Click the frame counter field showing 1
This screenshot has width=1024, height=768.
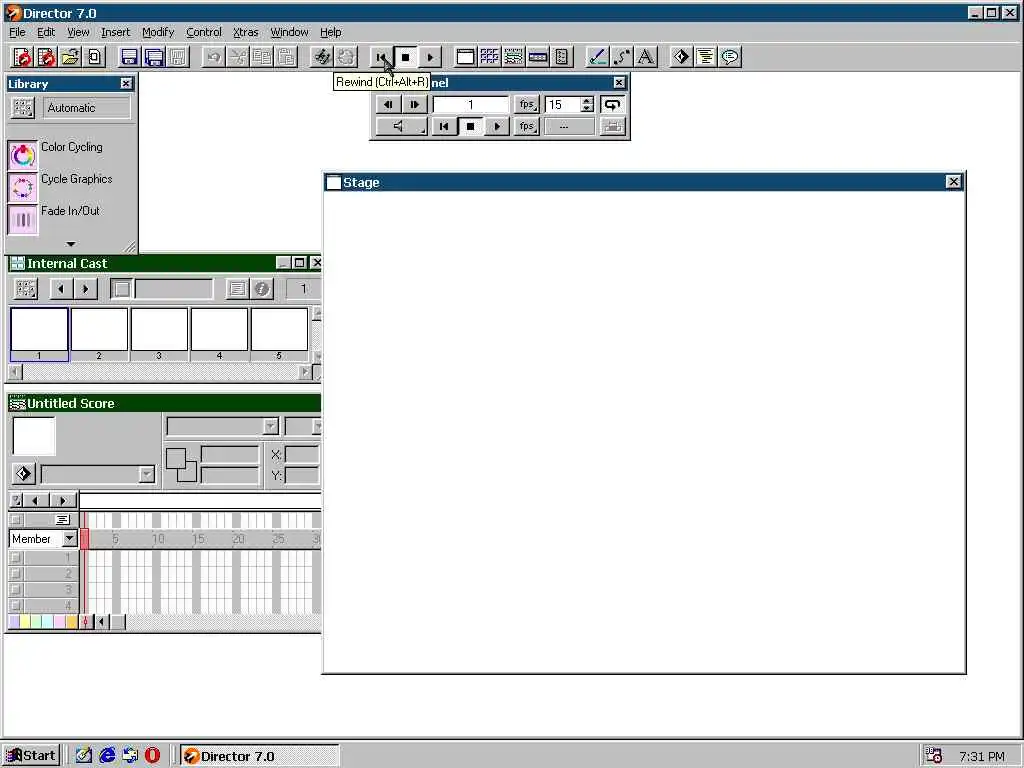(471, 104)
